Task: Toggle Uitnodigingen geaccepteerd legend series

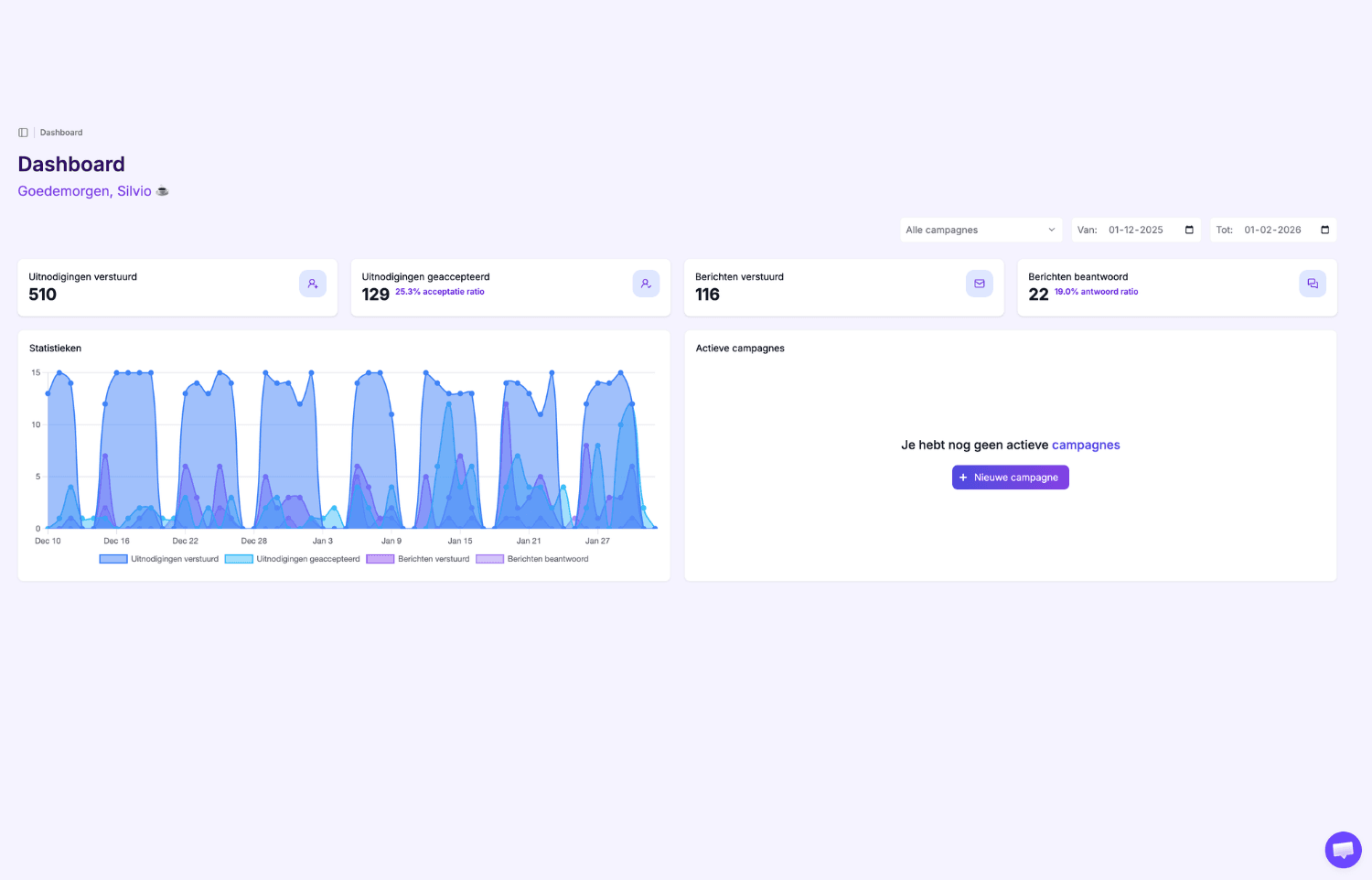Action: click(x=293, y=559)
